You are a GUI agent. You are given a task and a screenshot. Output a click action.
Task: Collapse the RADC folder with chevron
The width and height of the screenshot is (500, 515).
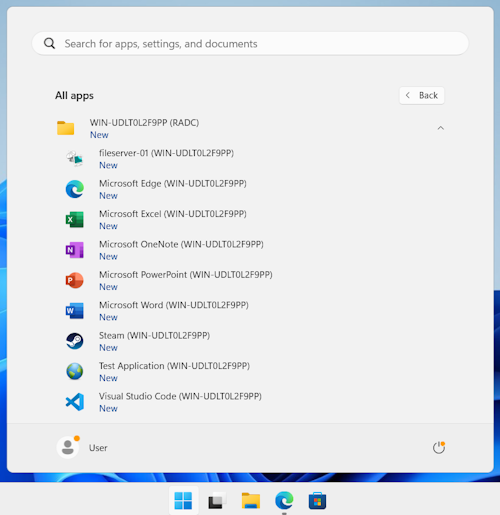point(441,128)
